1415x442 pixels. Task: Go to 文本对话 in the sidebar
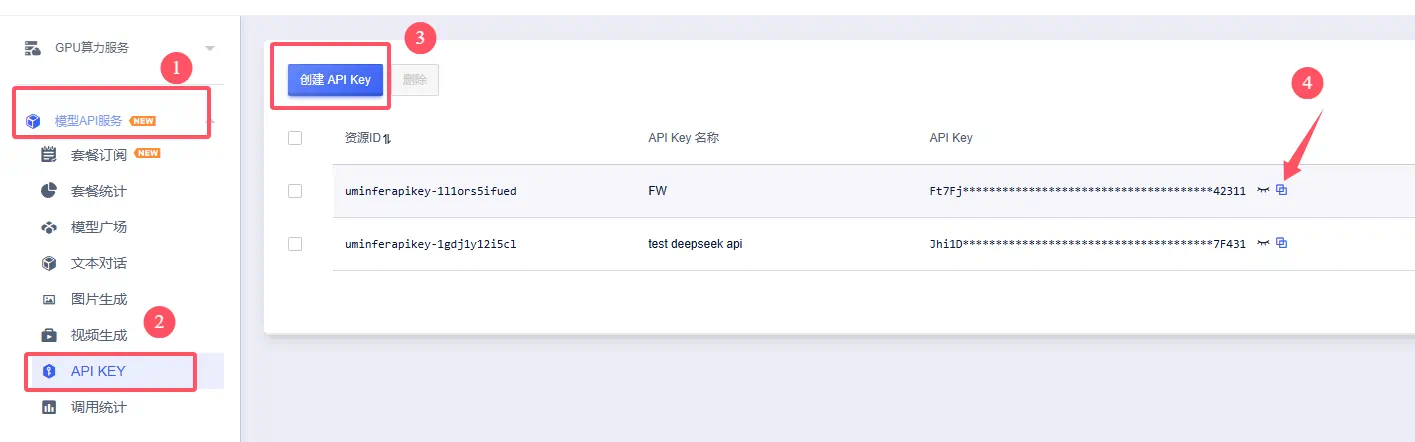pyautogui.click(x=98, y=263)
